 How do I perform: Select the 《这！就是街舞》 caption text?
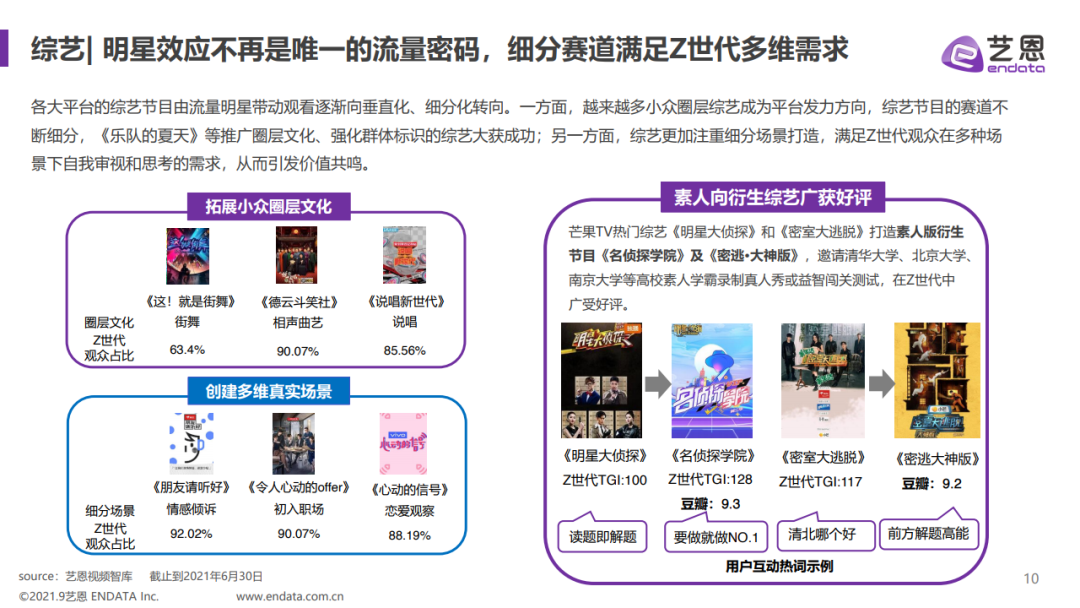[191, 302]
